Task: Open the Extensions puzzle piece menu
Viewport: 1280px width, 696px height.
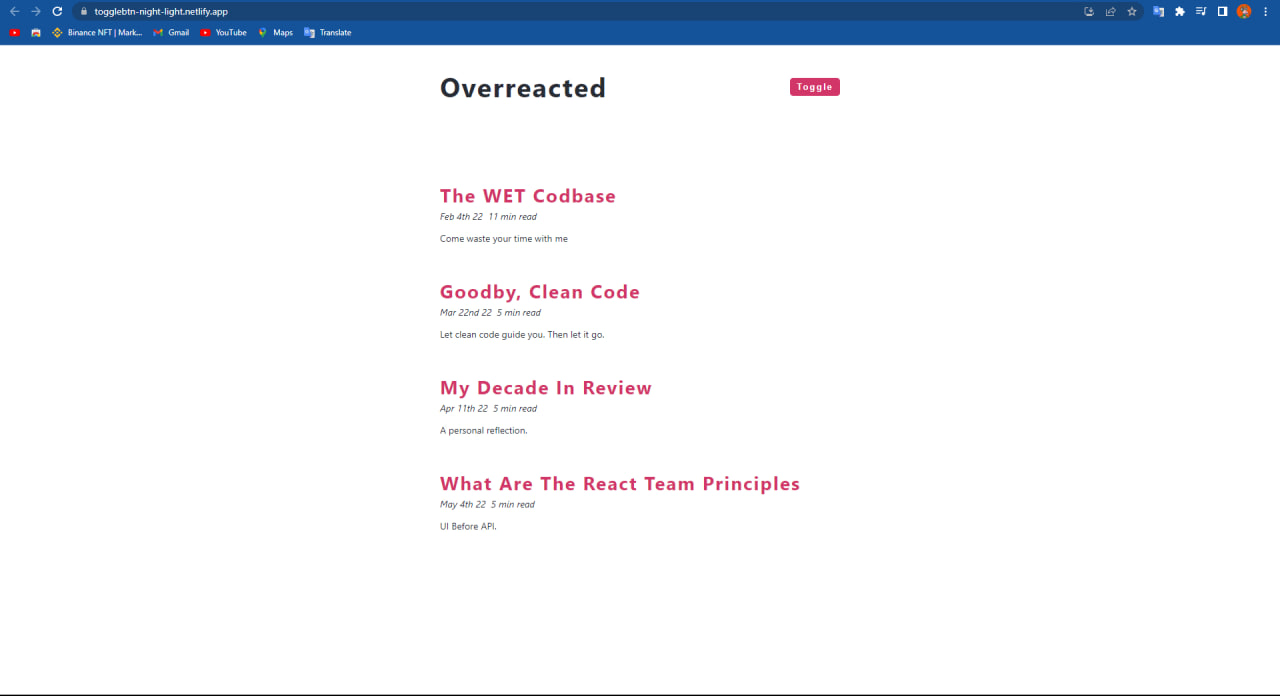Action: point(1180,11)
